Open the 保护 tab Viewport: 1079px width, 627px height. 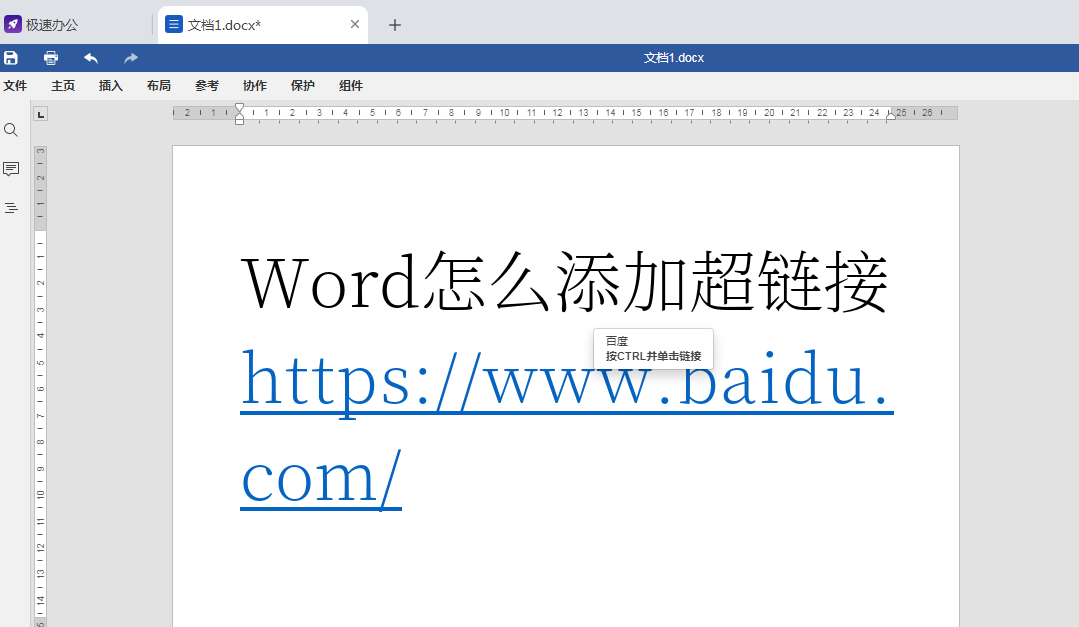pos(303,85)
